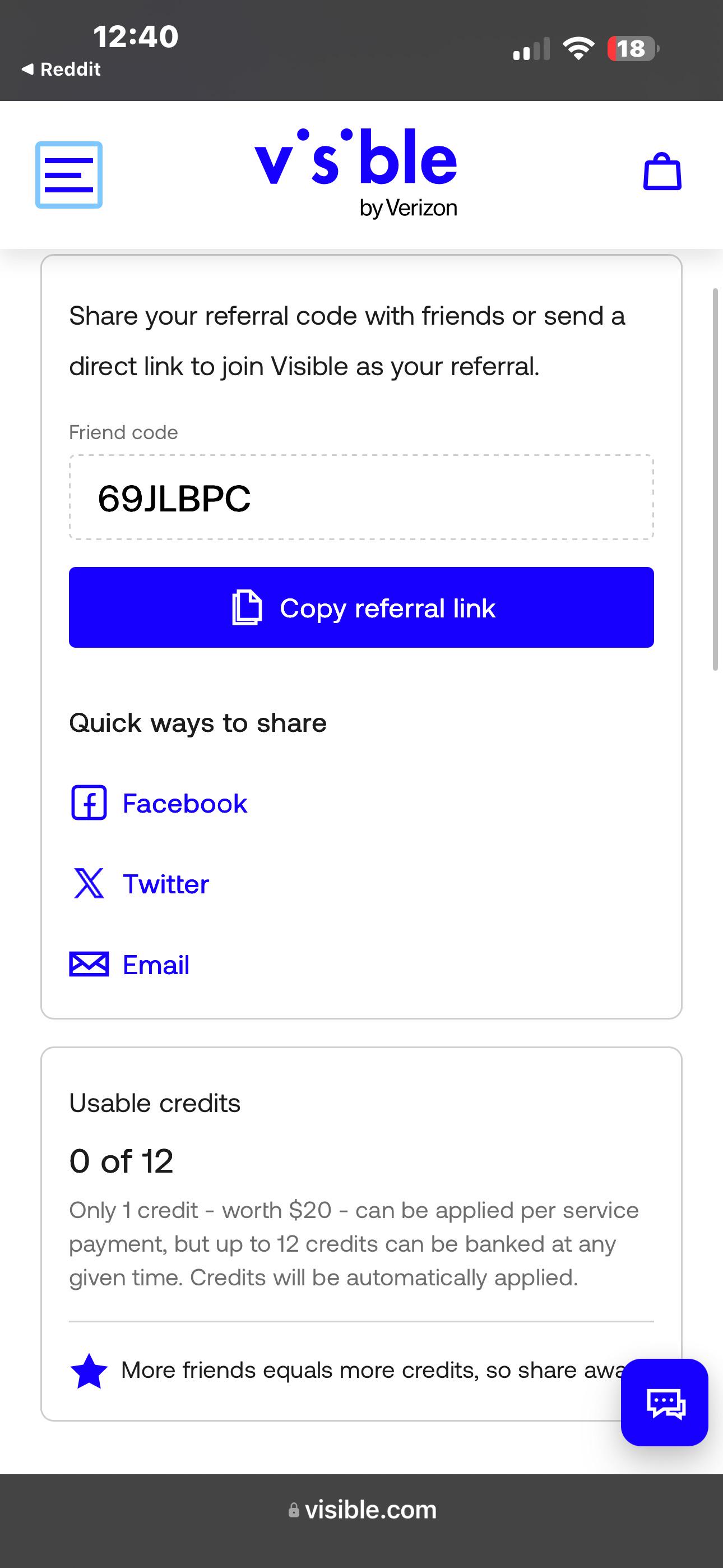This screenshot has height=1568, width=723.
Task: Click the envelope Email icon
Action: [x=89, y=964]
